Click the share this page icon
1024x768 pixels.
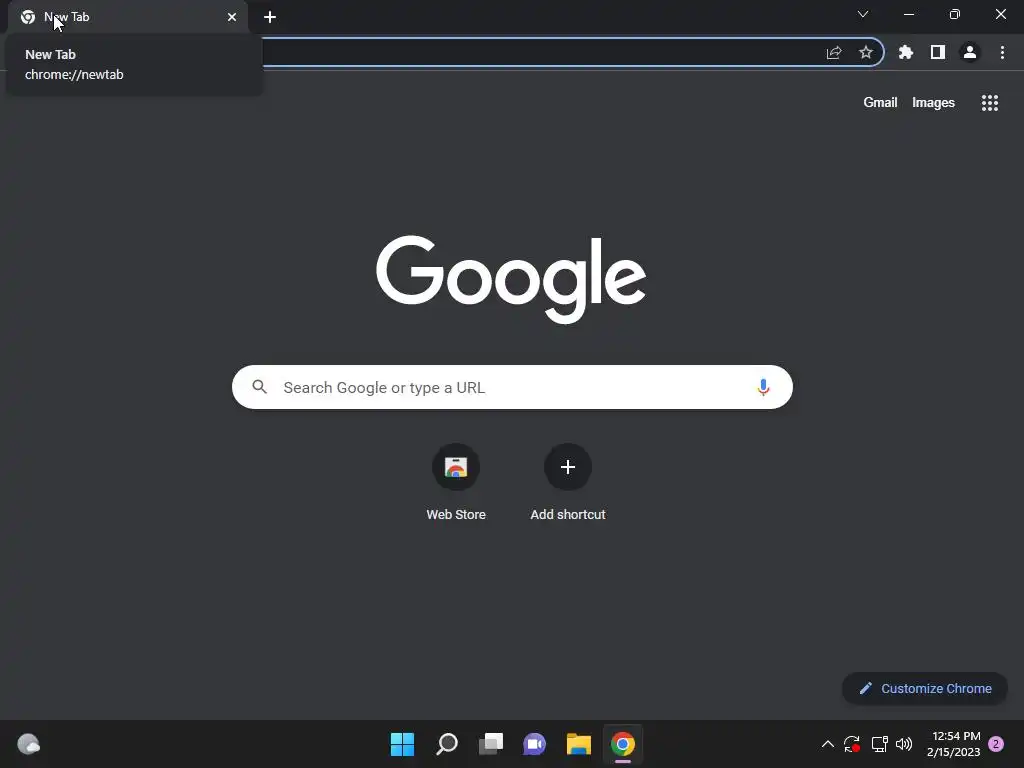coord(834,52)
